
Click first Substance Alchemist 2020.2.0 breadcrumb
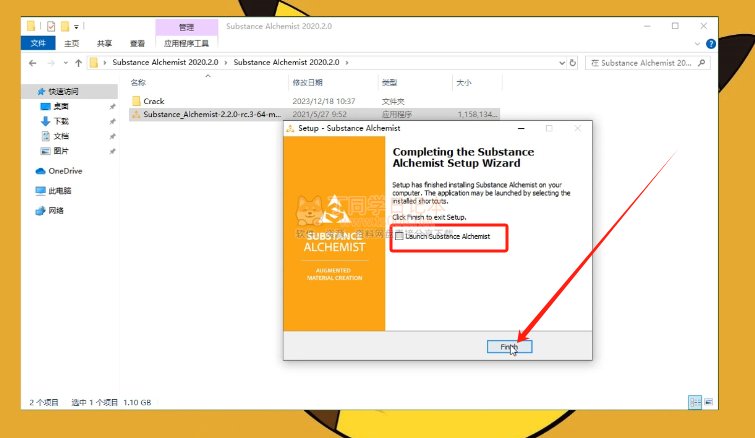tap(165, 62)
